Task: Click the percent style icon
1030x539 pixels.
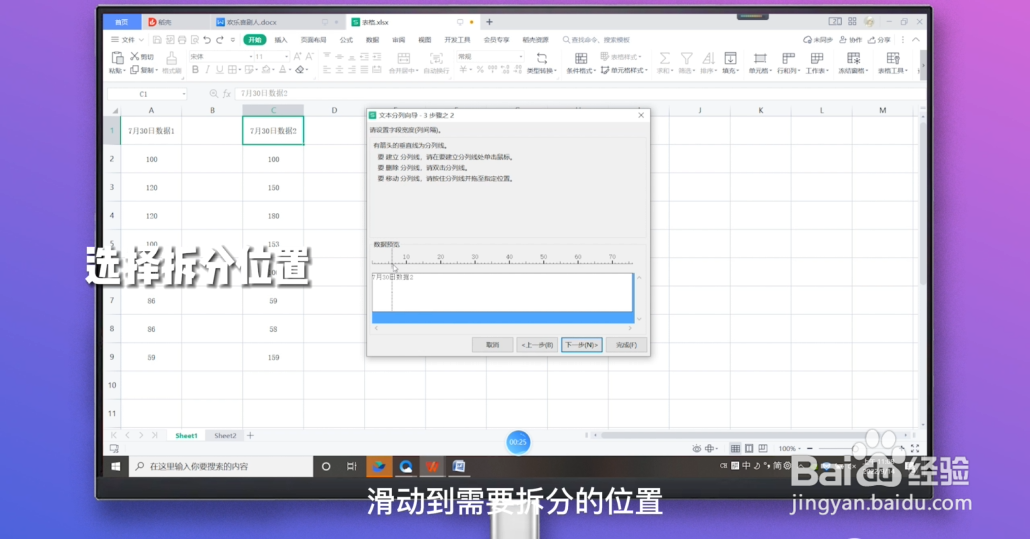Action: coord(480,70)
